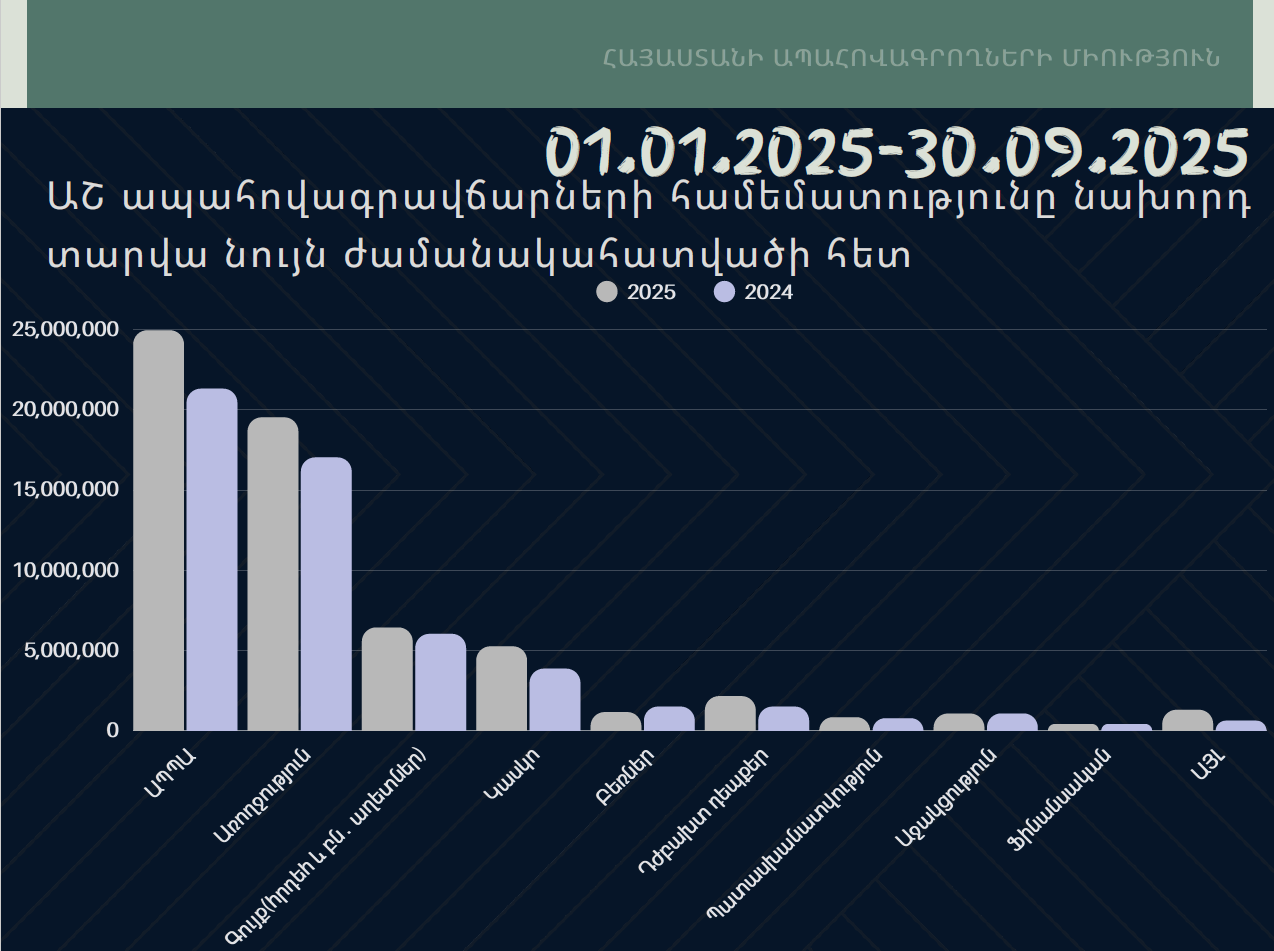Click the 2025 bar for Դժբախտ դեպքեր
Viewport: 1274px width, 951px height.
(x=730, y=713)
